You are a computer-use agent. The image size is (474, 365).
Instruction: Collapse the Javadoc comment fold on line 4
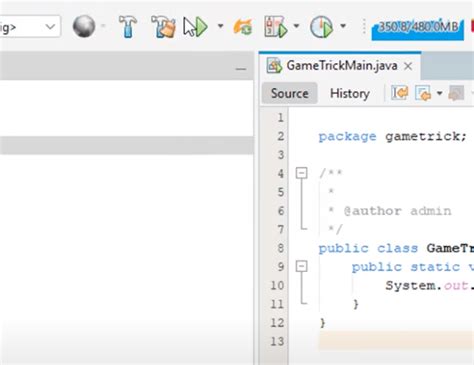tap(302, 173)
